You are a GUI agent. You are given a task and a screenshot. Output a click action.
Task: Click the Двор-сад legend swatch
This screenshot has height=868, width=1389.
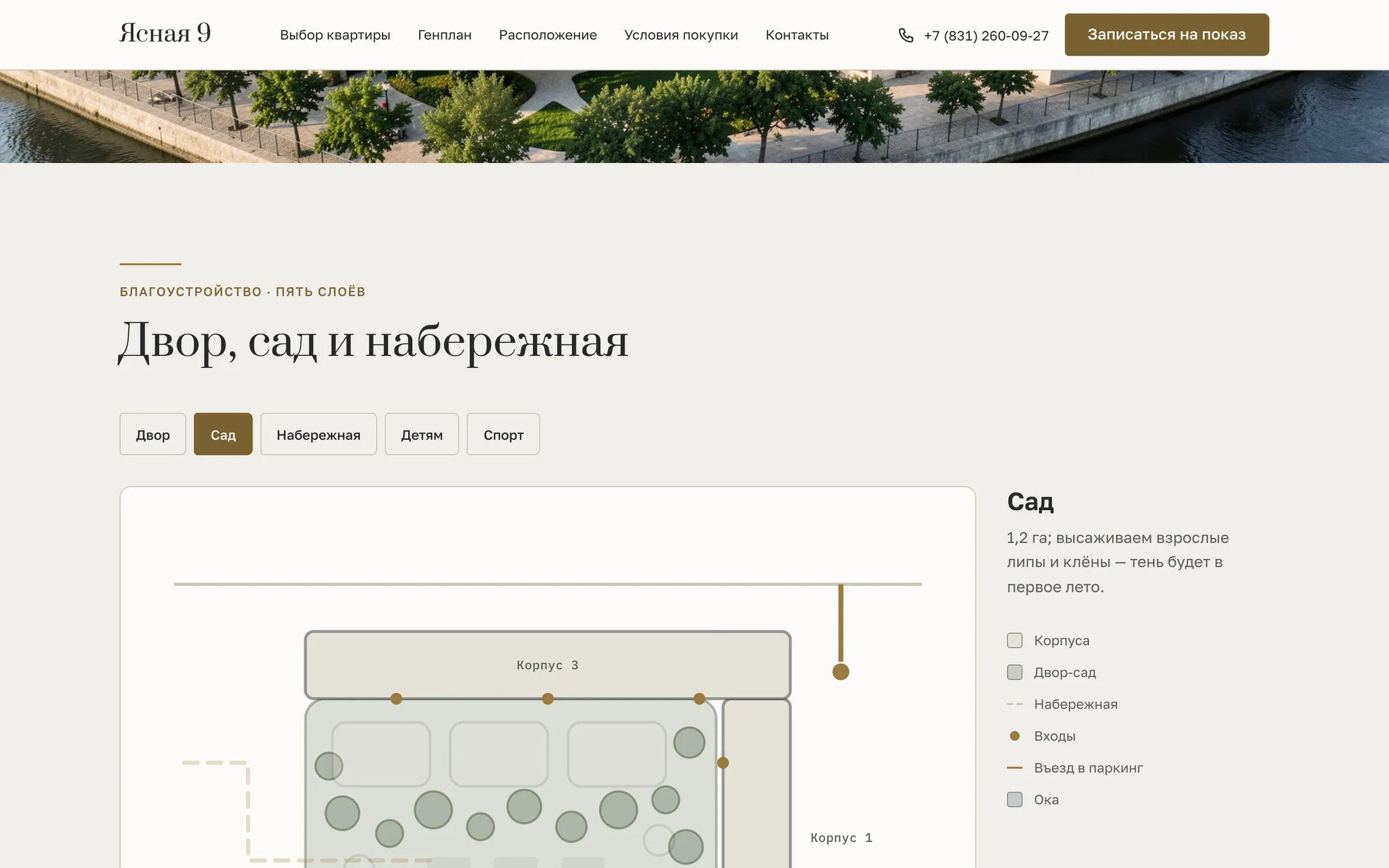click(x=1015, y=672)
